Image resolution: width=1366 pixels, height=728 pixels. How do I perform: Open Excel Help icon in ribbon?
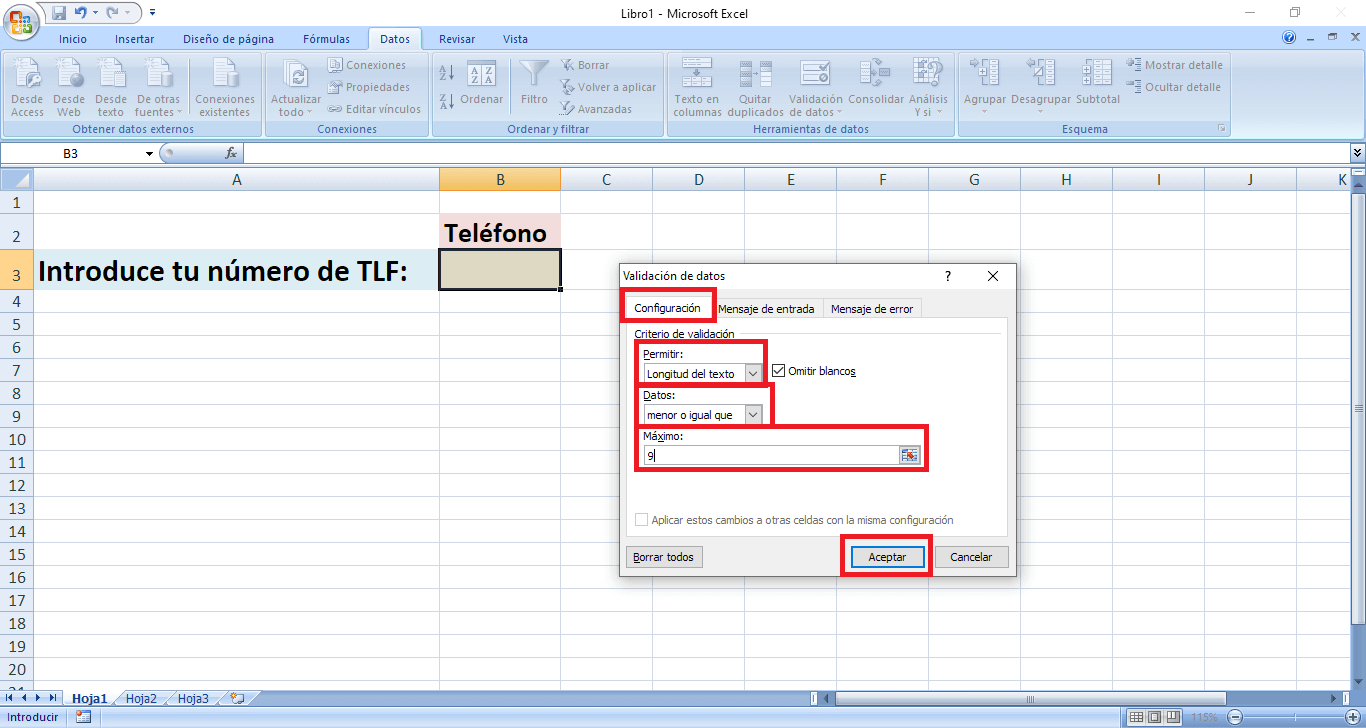1289,38
